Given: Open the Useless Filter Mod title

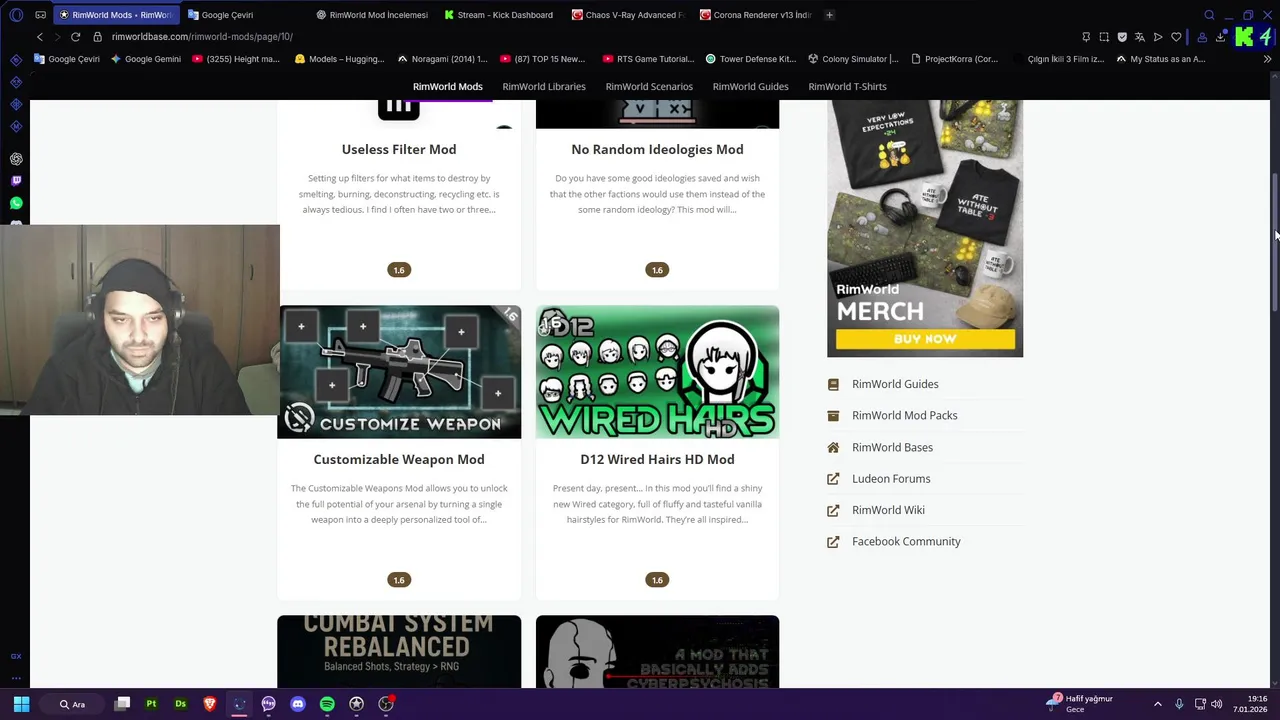Looking at the screenshot, I should click(399, 150).
